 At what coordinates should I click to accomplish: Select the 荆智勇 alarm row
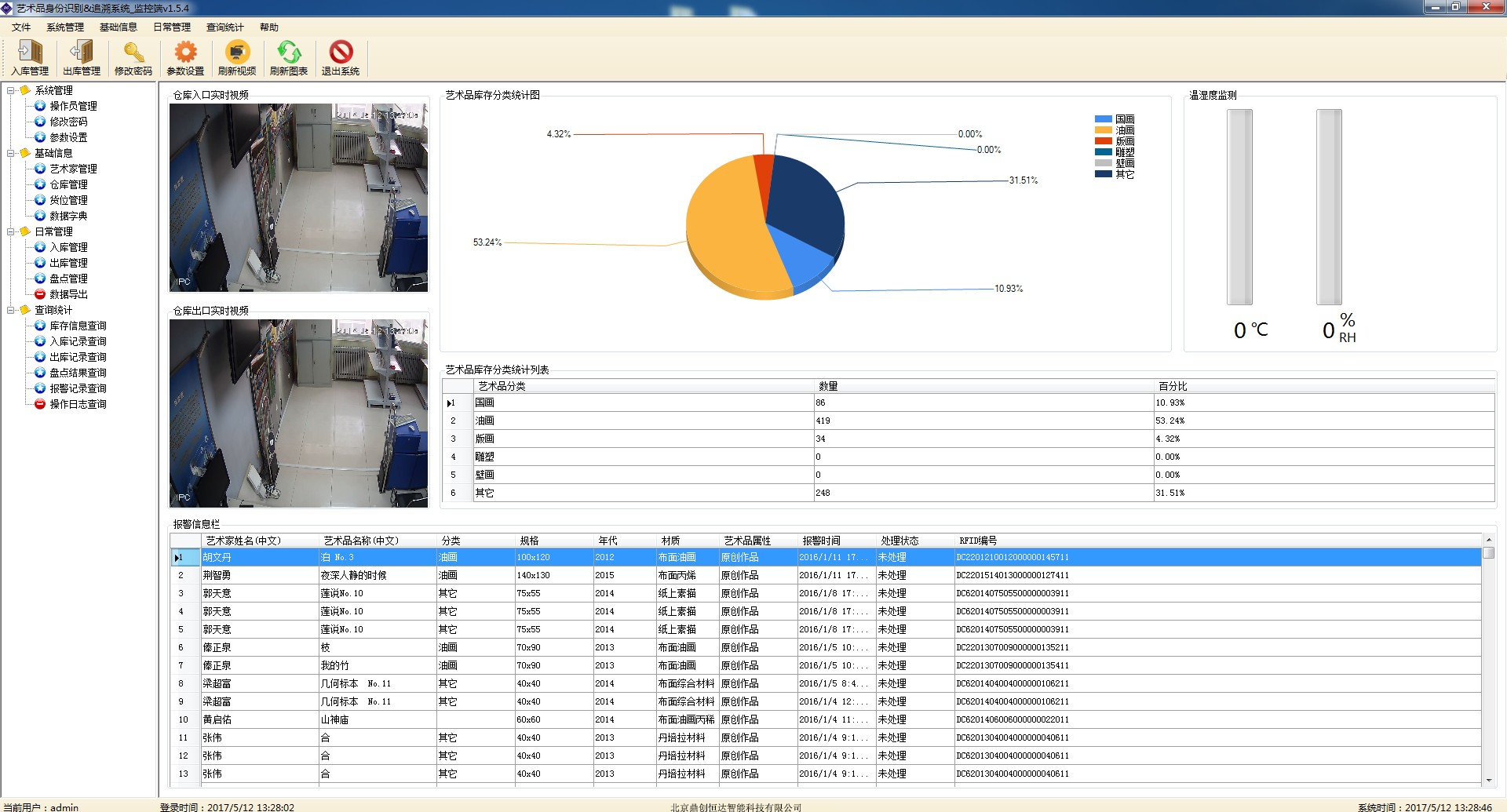217,575
